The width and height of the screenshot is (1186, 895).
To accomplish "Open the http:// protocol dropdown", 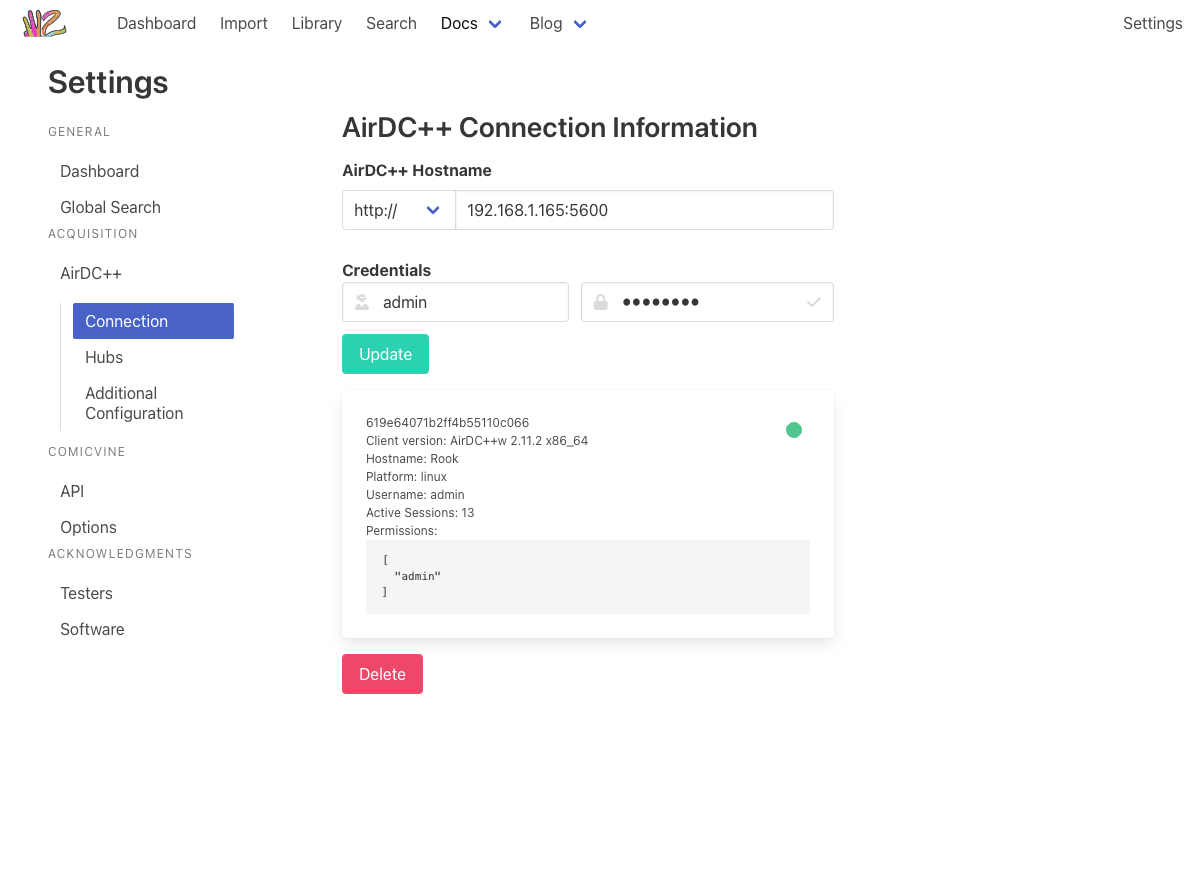I will (x=398, y=210).
